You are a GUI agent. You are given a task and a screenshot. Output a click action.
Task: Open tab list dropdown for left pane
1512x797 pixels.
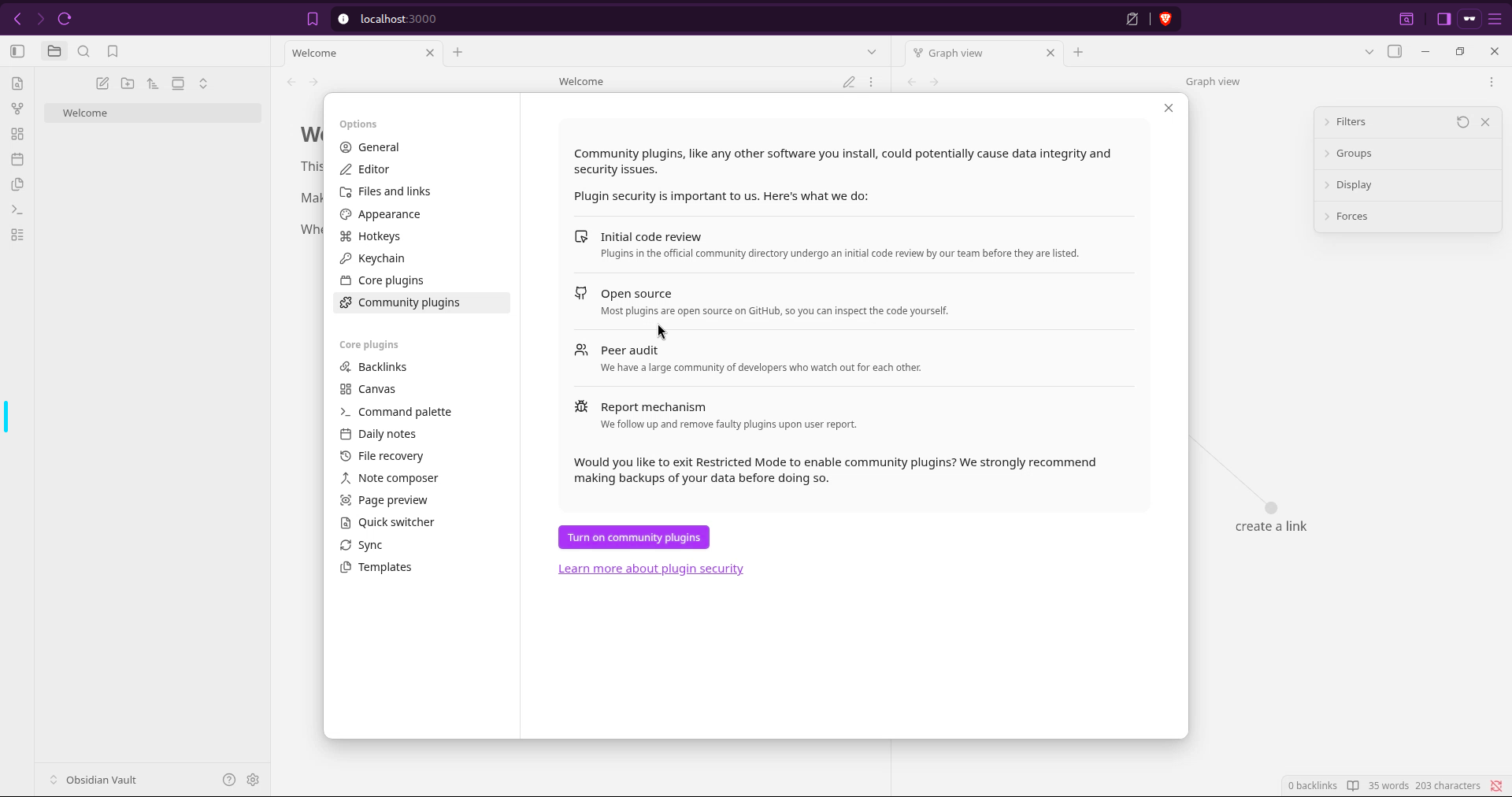(872, 52)
